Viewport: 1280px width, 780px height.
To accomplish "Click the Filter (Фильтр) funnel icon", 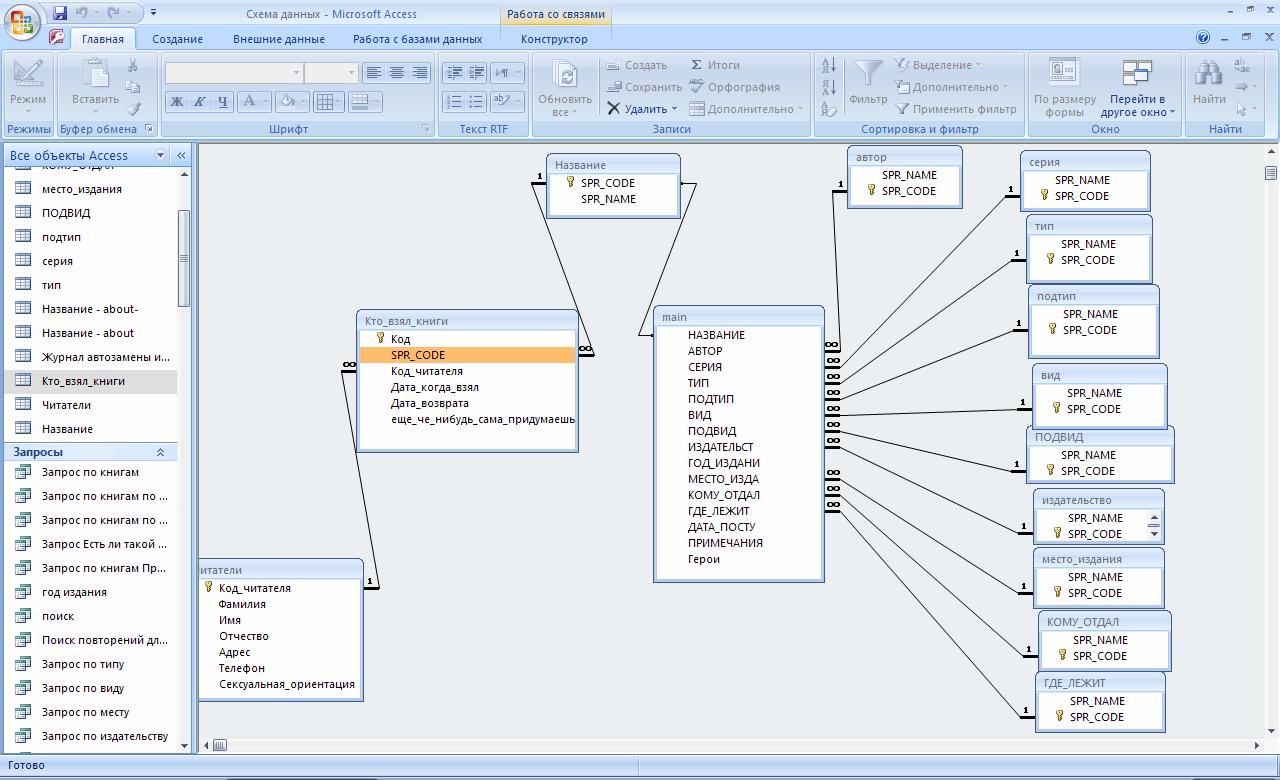I will click(867, 75).
